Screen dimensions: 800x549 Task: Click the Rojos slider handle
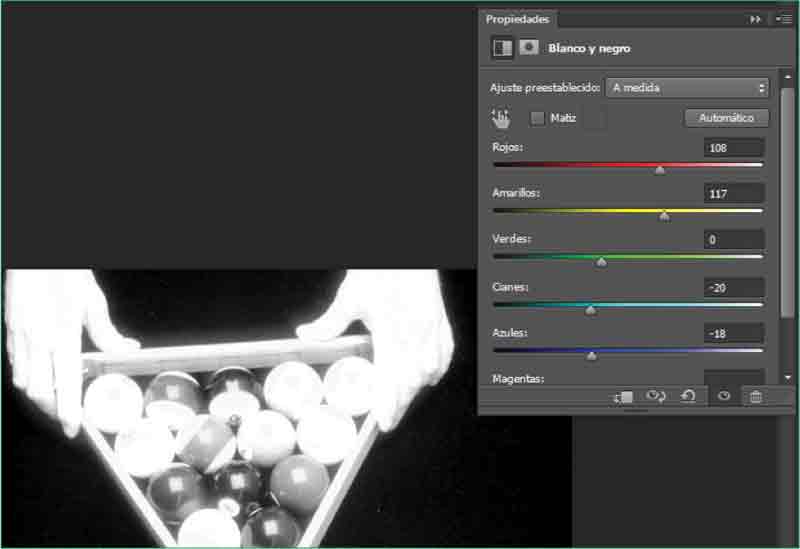[x=660, y=170]
